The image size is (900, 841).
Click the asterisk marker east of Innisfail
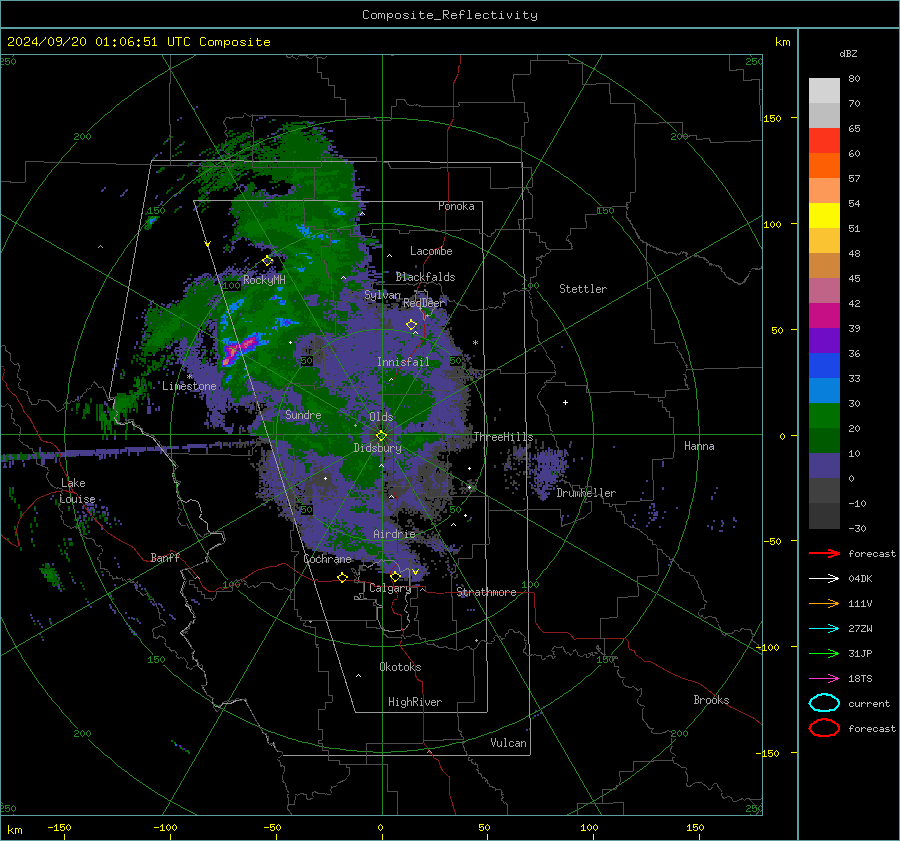475,343
